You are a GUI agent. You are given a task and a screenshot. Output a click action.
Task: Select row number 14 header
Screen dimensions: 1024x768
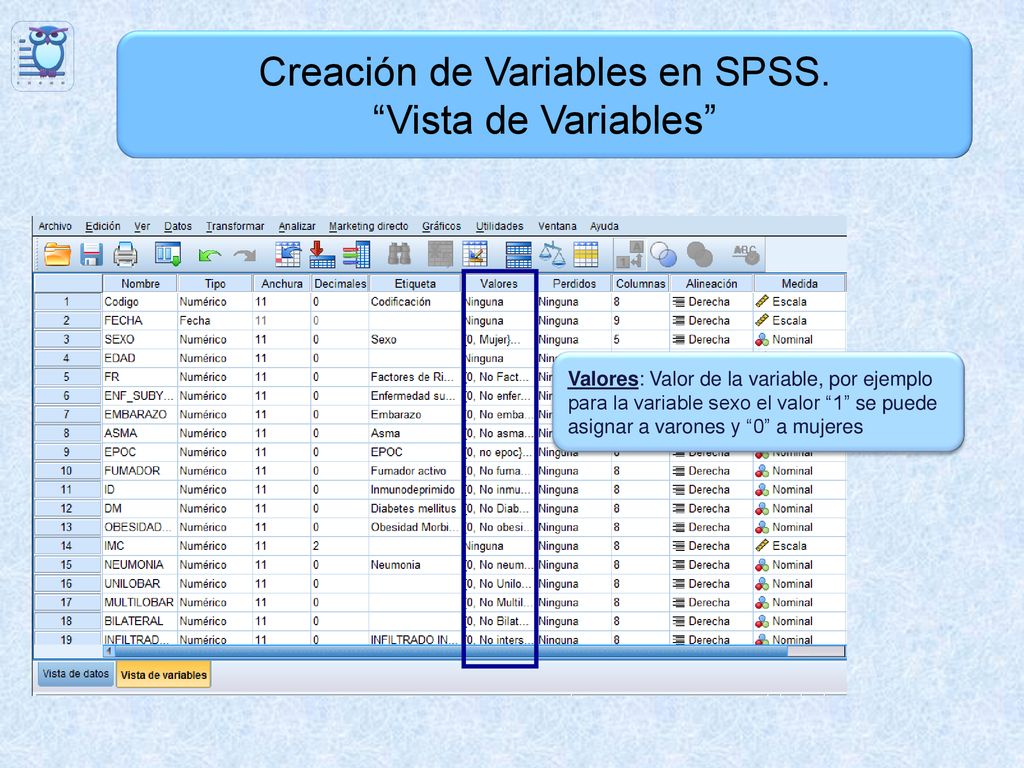[67, 546]
